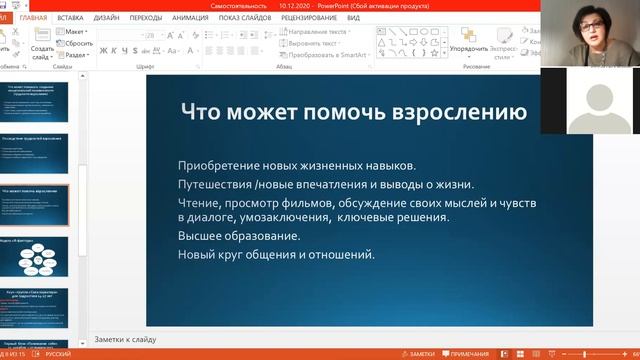This screenshot has height=360, width=640.
Task: Switch to the РЕЦЕНЗИРОВАНИЕ tab
Action: tap(309, 18)
